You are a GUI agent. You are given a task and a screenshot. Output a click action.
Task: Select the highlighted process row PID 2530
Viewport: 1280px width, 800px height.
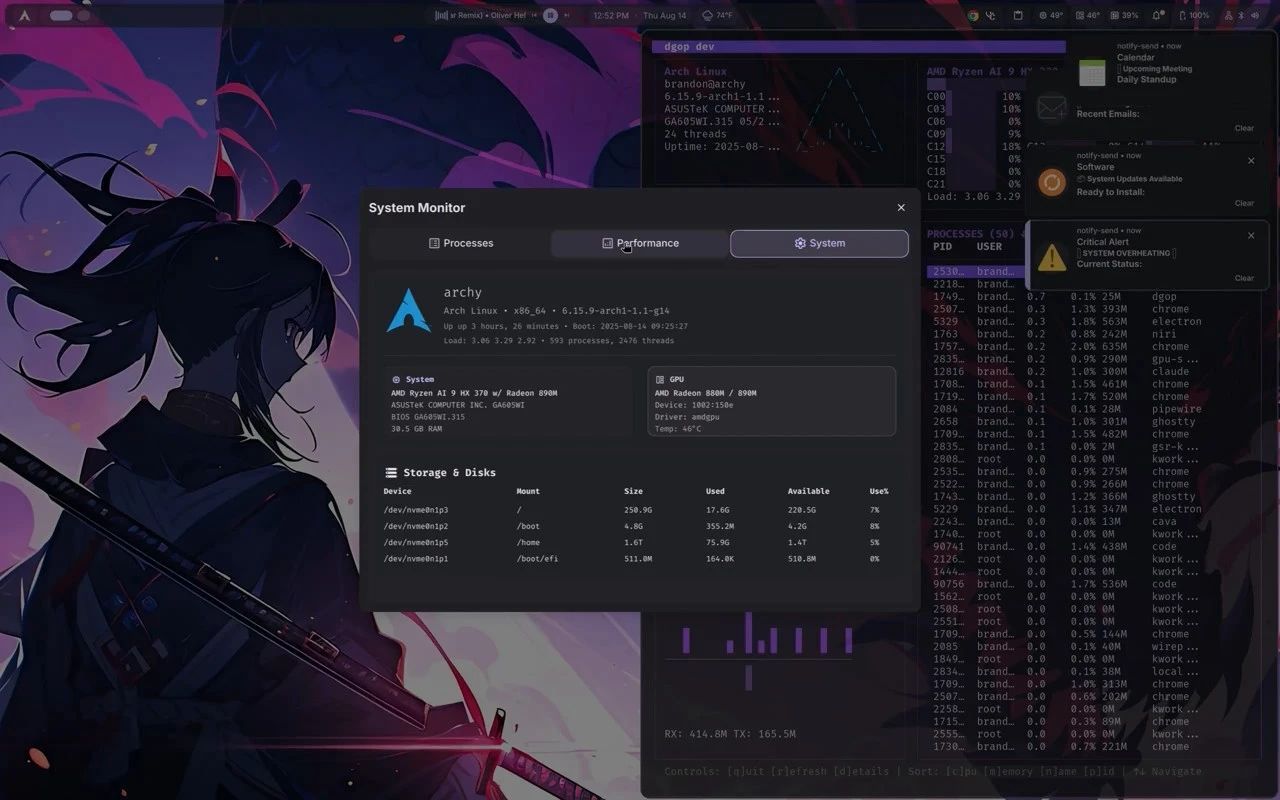tap(973, 271)
